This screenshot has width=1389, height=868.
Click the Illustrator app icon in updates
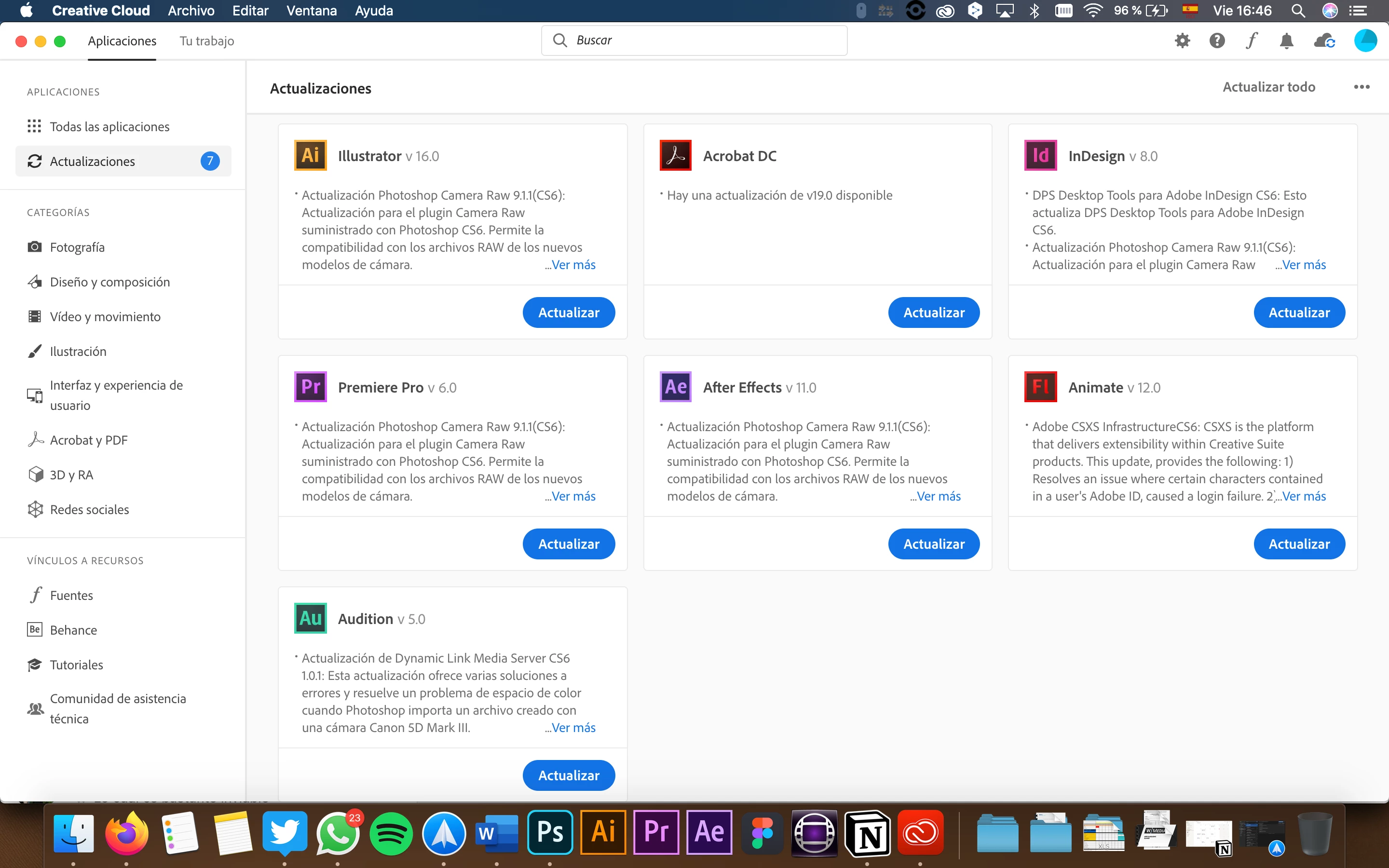(311, 156)
